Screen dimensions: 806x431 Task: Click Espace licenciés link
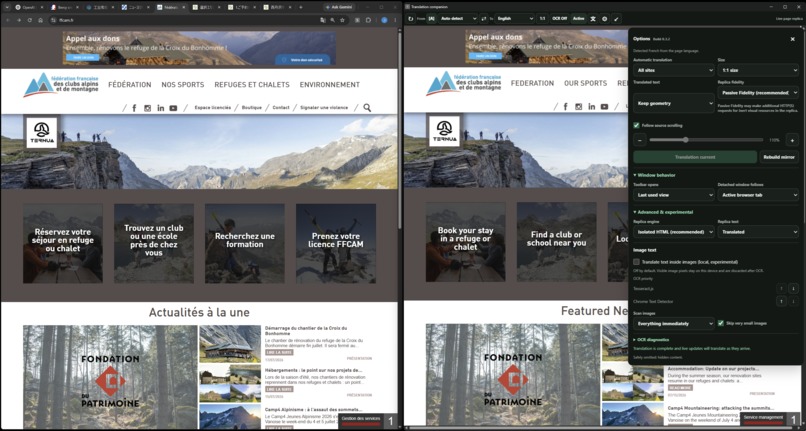click(x=213, y=107)
